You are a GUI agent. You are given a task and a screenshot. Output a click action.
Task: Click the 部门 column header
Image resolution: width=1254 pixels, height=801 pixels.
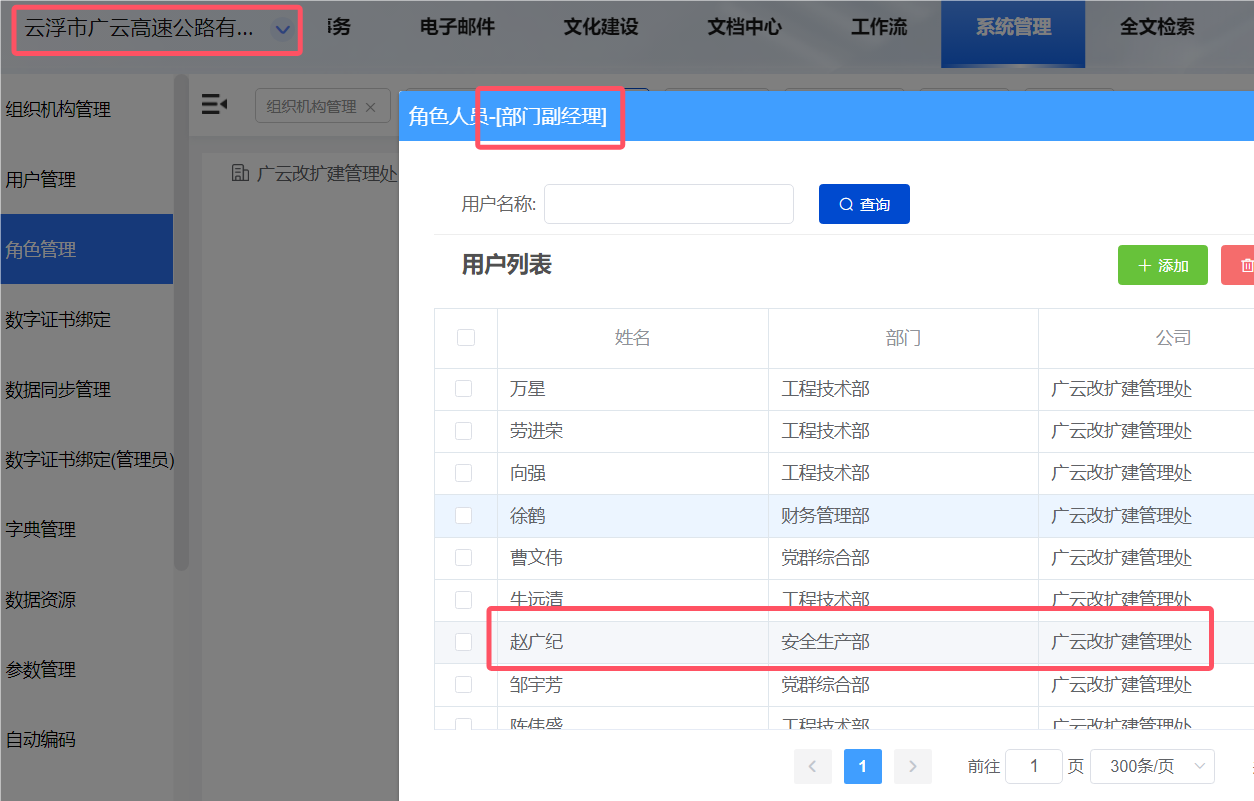point(903,338)
